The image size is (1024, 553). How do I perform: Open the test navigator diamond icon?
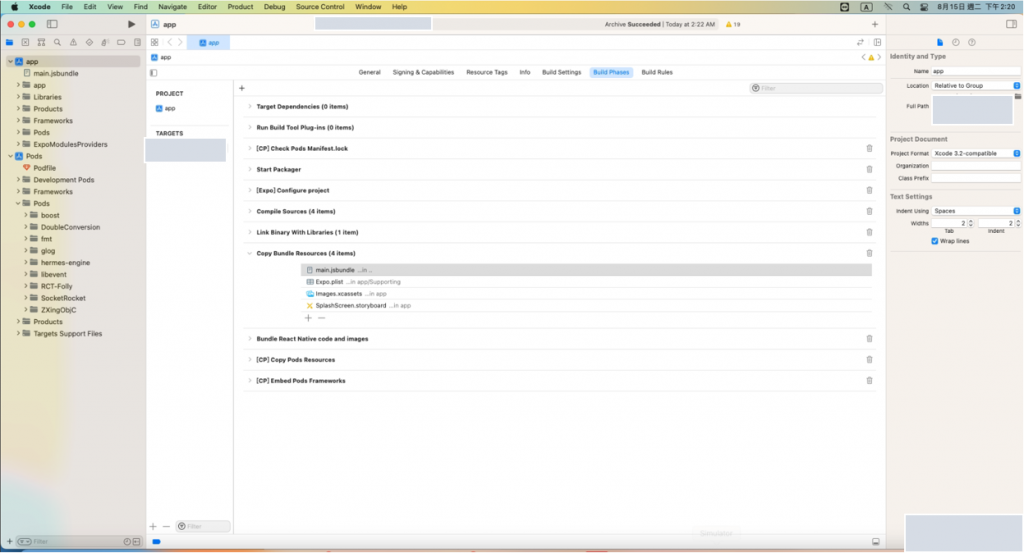pyautogui.click(x=89, y=42)
